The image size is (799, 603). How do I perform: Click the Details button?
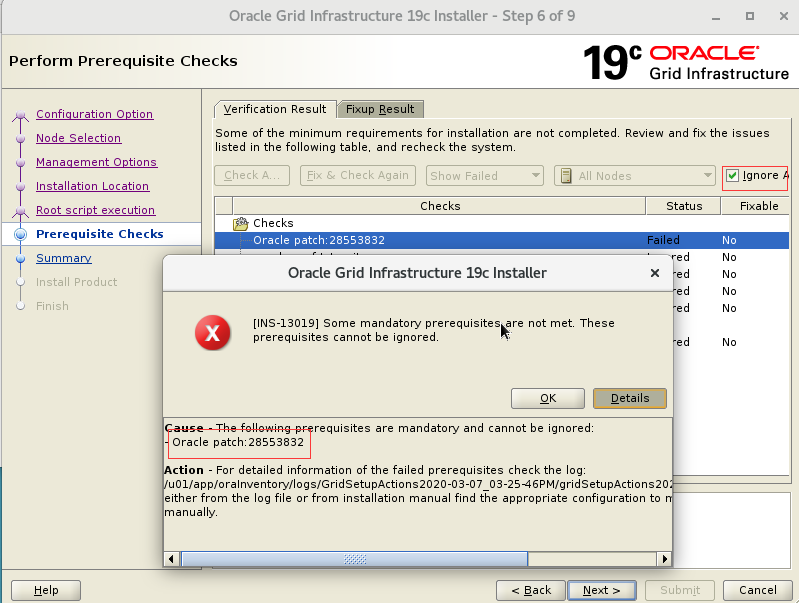click(630, 398)
